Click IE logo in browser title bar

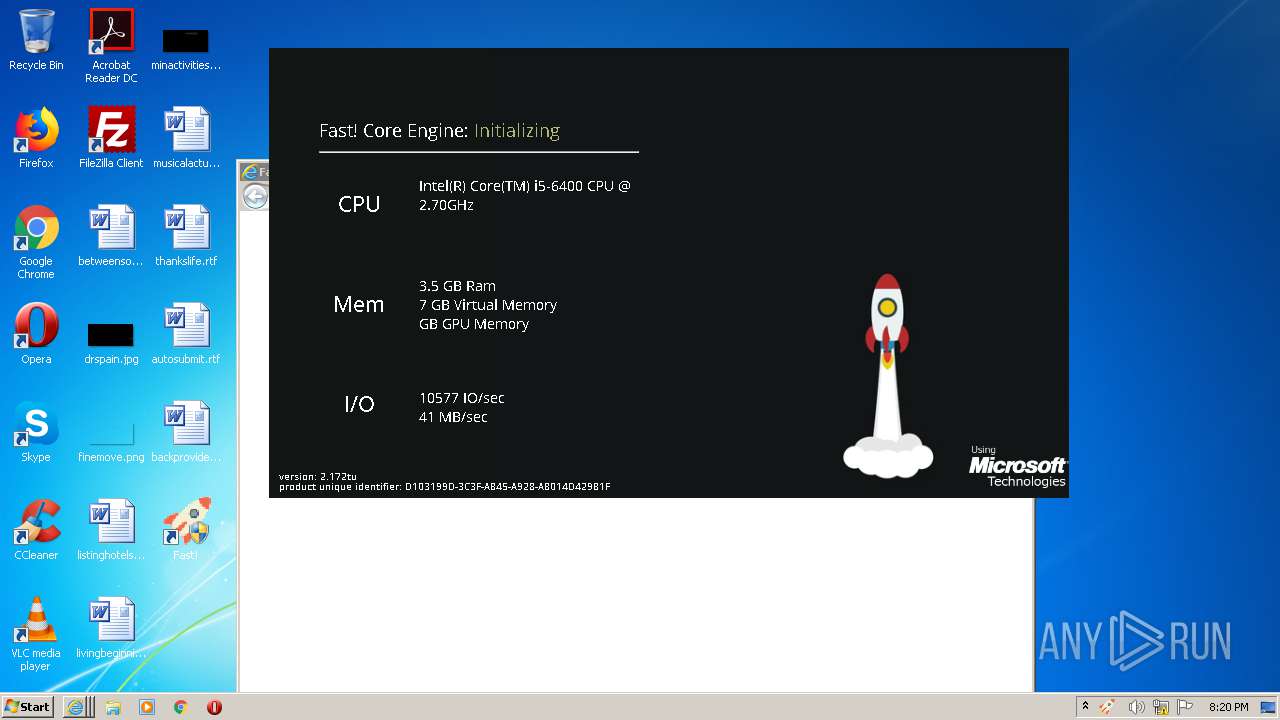pyautogui.click(x=250, y=171)
